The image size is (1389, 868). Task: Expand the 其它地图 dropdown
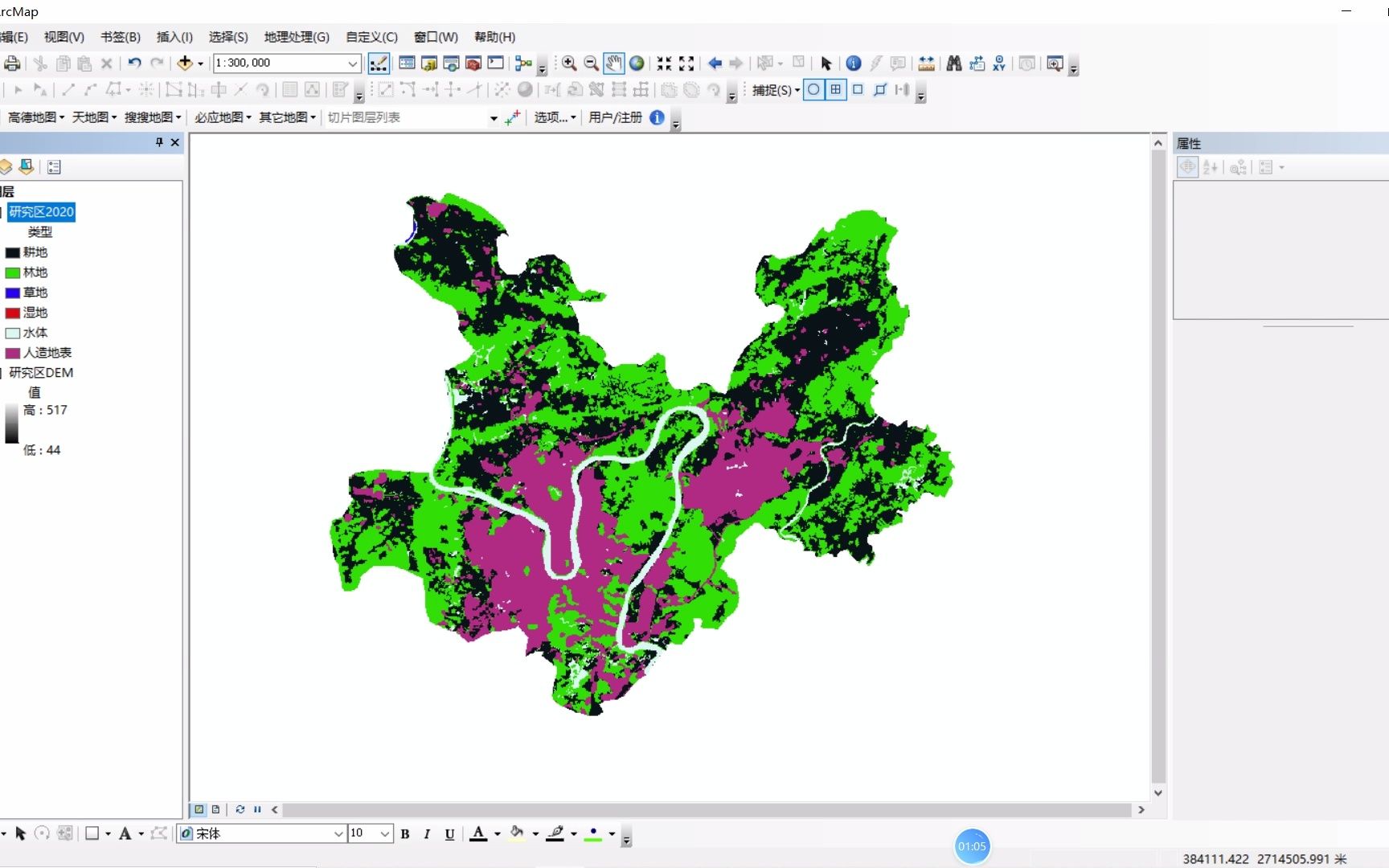[x=287, y=117]
